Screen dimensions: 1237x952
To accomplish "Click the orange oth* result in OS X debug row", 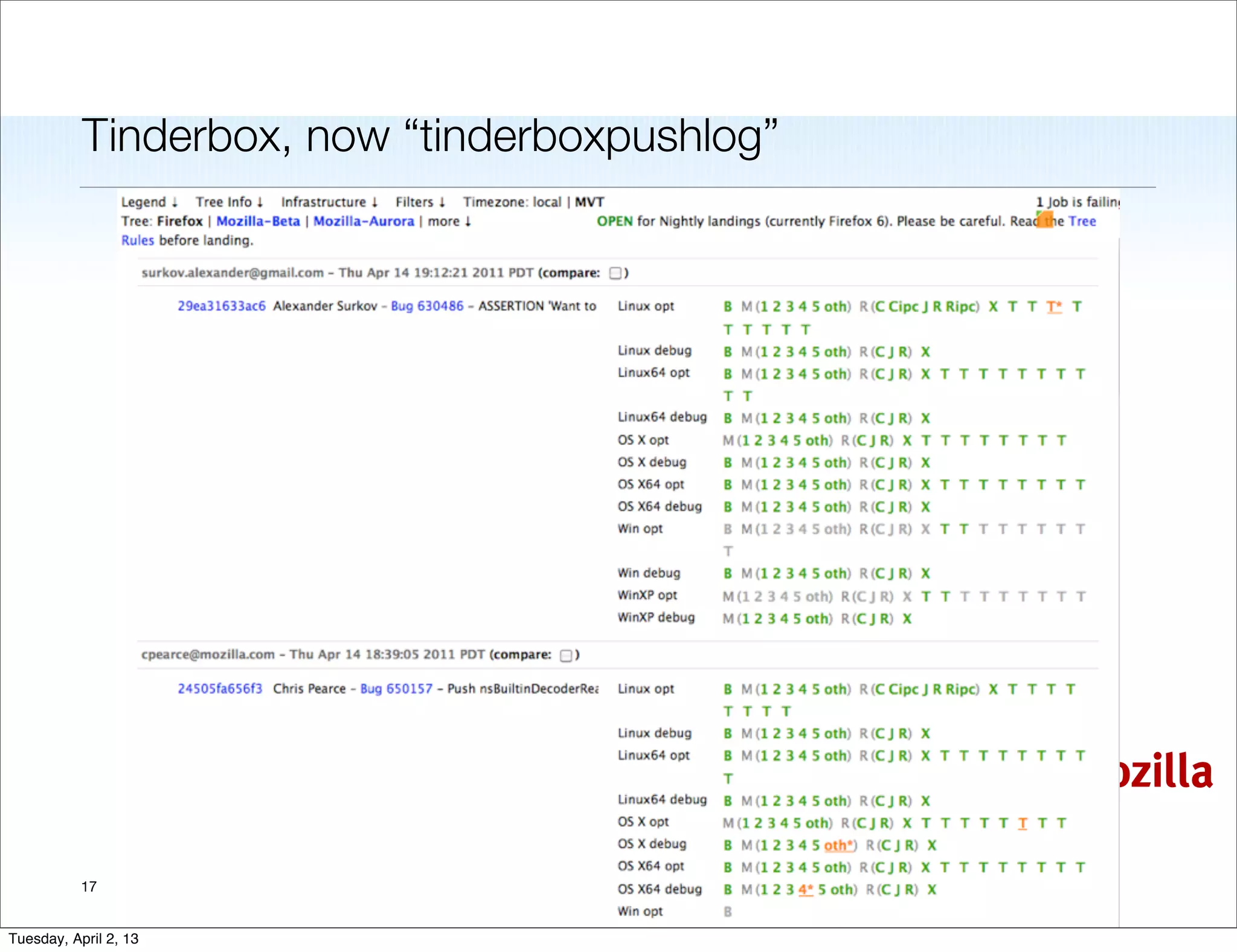I will [x=839, y=845].
